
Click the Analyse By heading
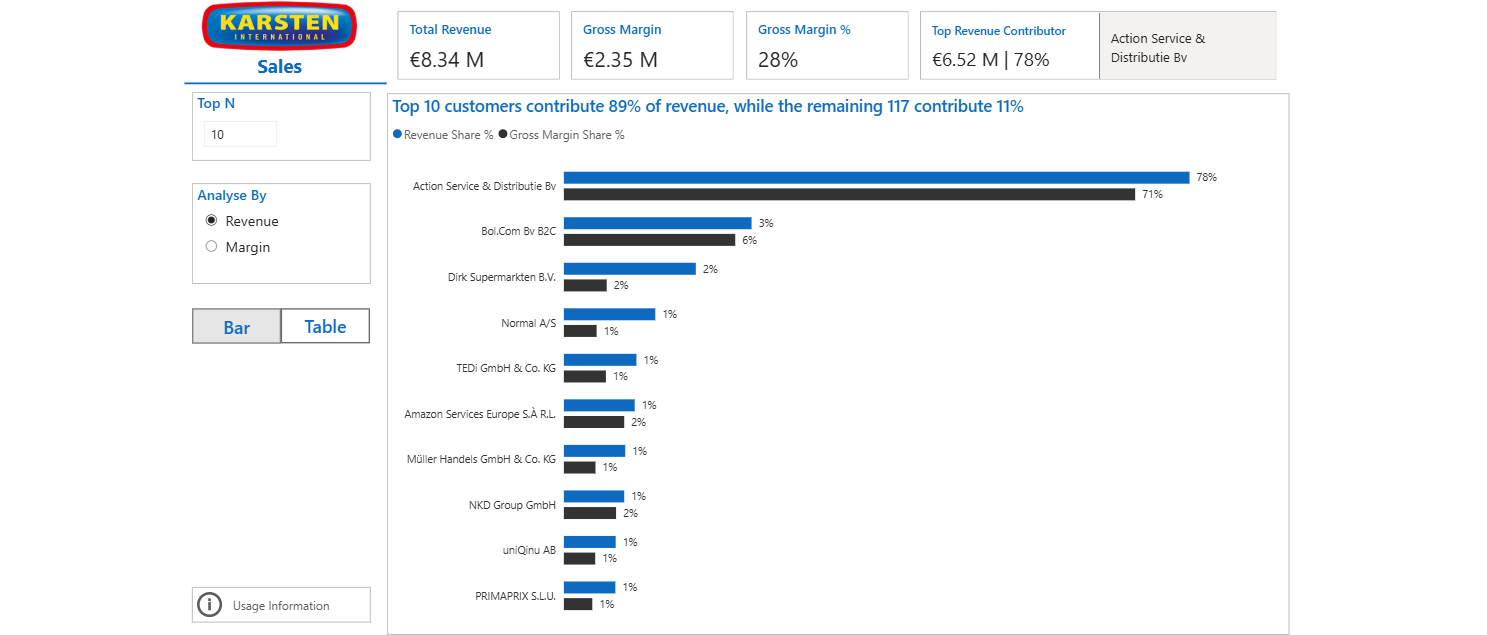click(232, 196)
